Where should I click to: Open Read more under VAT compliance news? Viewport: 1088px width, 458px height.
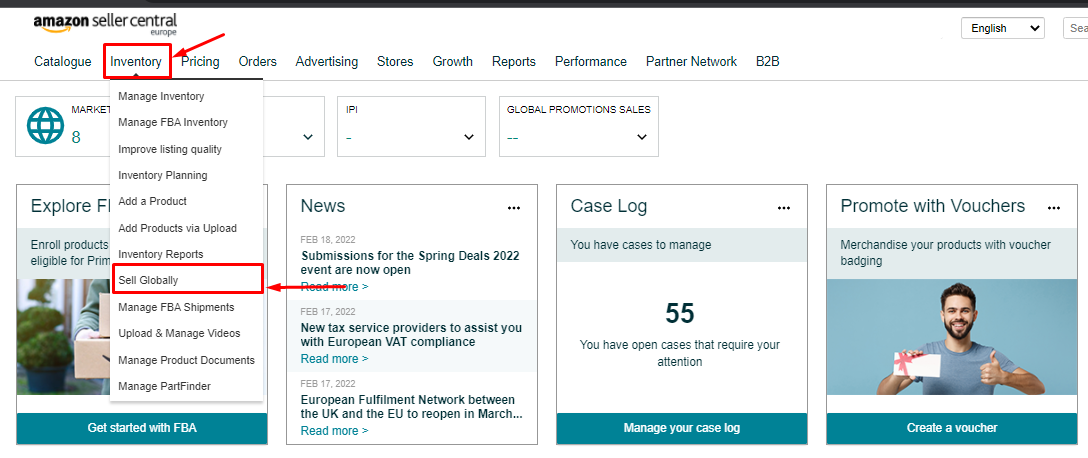click(334, 359)
